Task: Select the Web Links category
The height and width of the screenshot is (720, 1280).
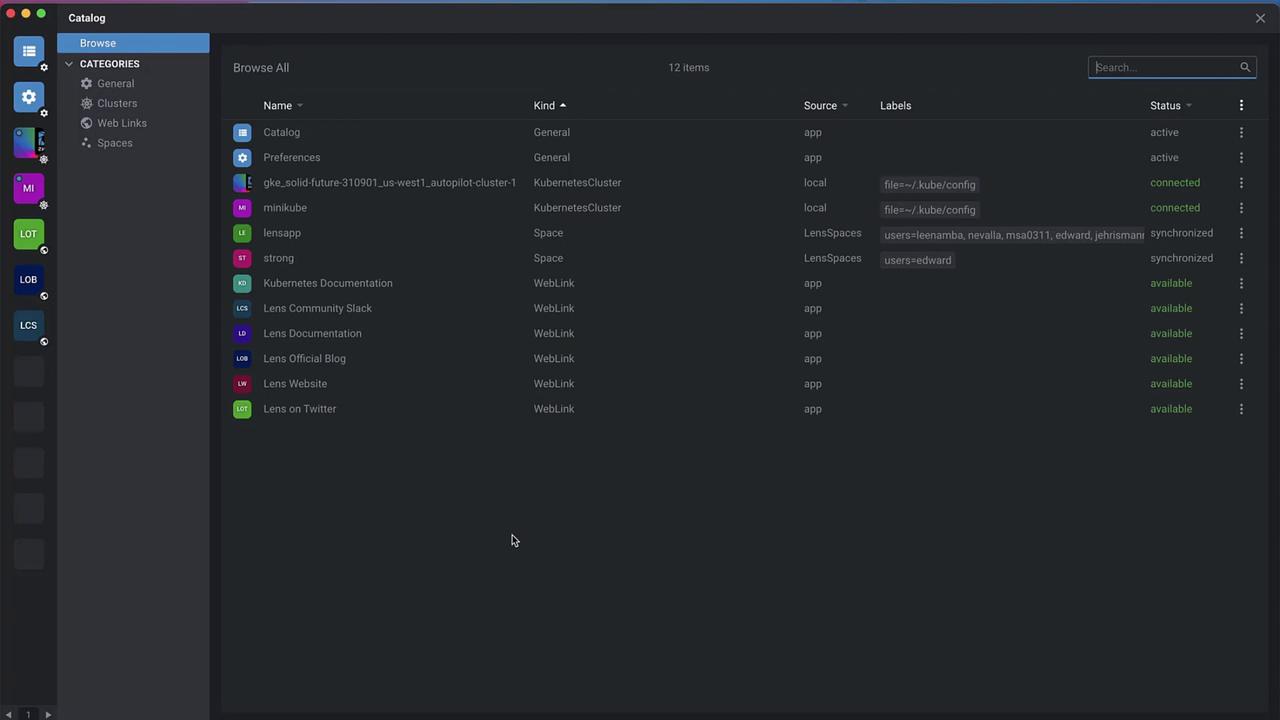Action: [x=122, y=123]
